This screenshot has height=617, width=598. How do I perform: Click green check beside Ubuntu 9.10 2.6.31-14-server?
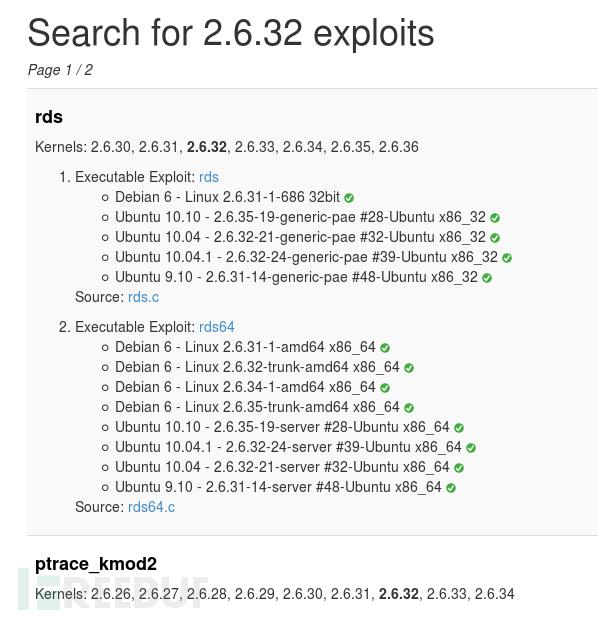point(451,488)
